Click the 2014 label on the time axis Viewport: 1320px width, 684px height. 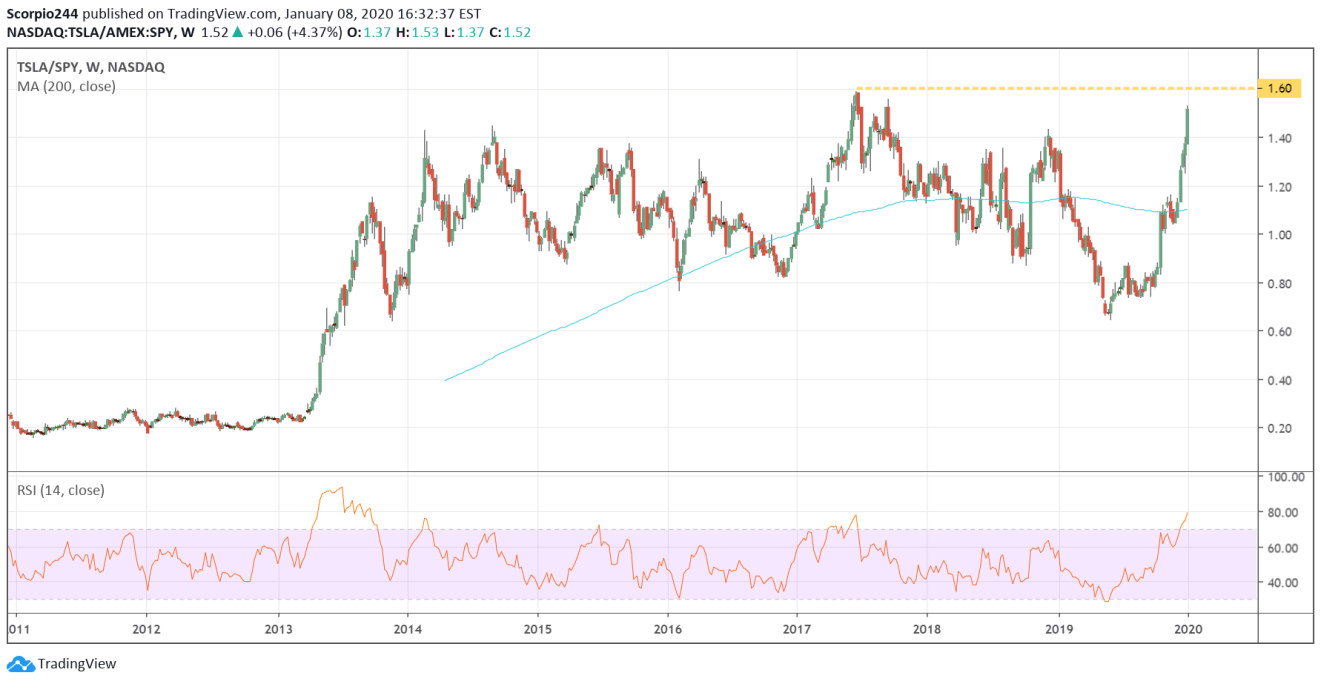(x=407, y=630)
